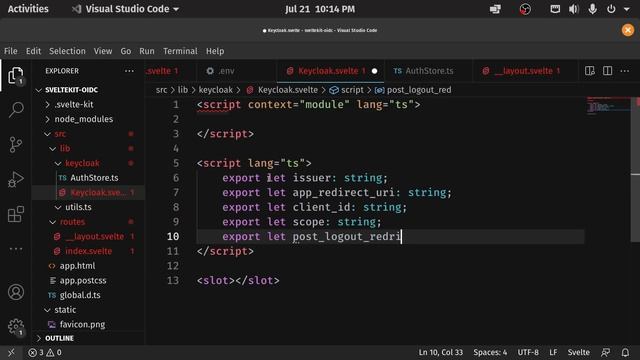Screen dimensions: 640x360
Task: Change indentation via Spaces: 4
Action: tap(490, 352)
